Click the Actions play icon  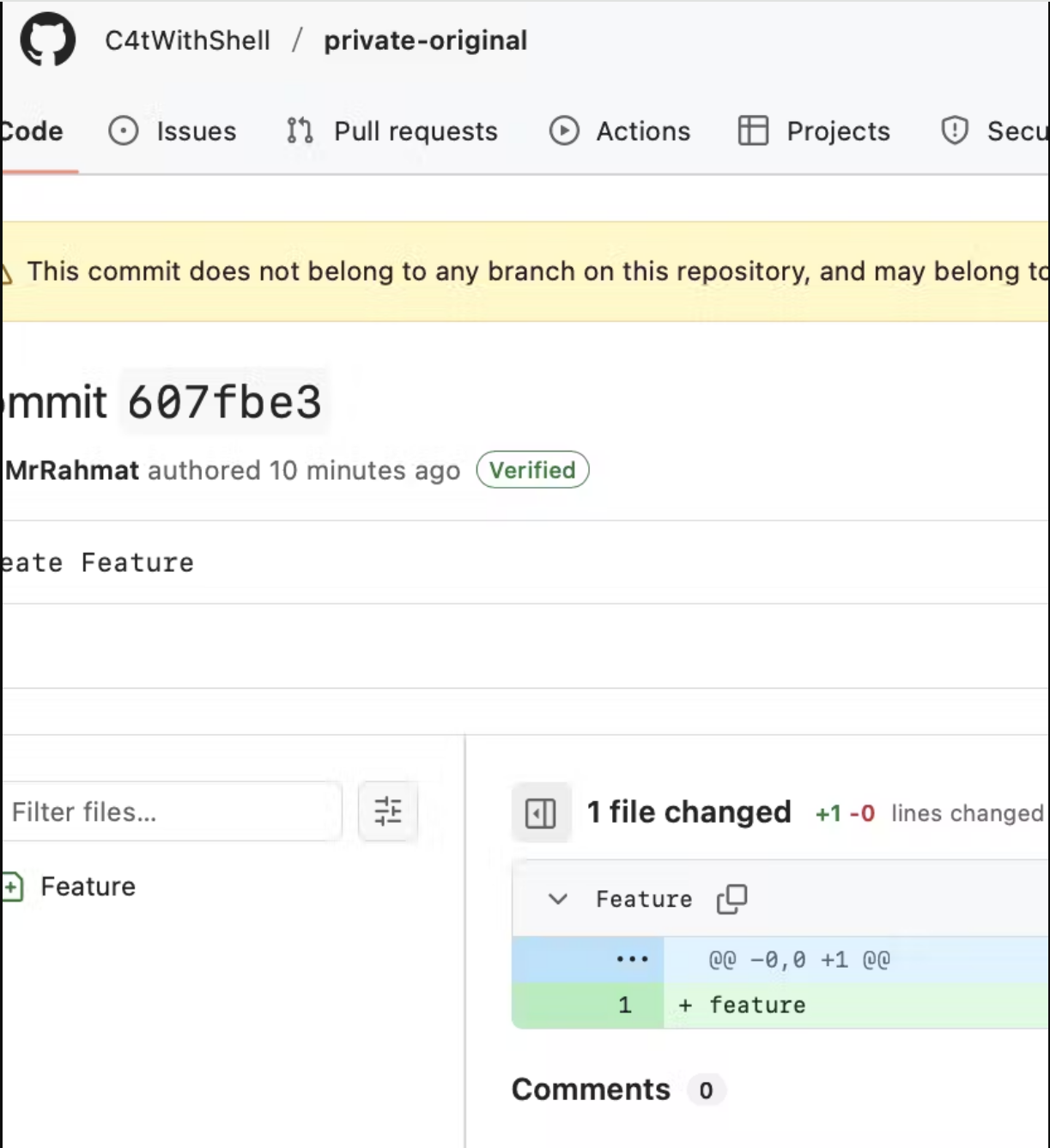pyautogui.click(x=564, y=131)
